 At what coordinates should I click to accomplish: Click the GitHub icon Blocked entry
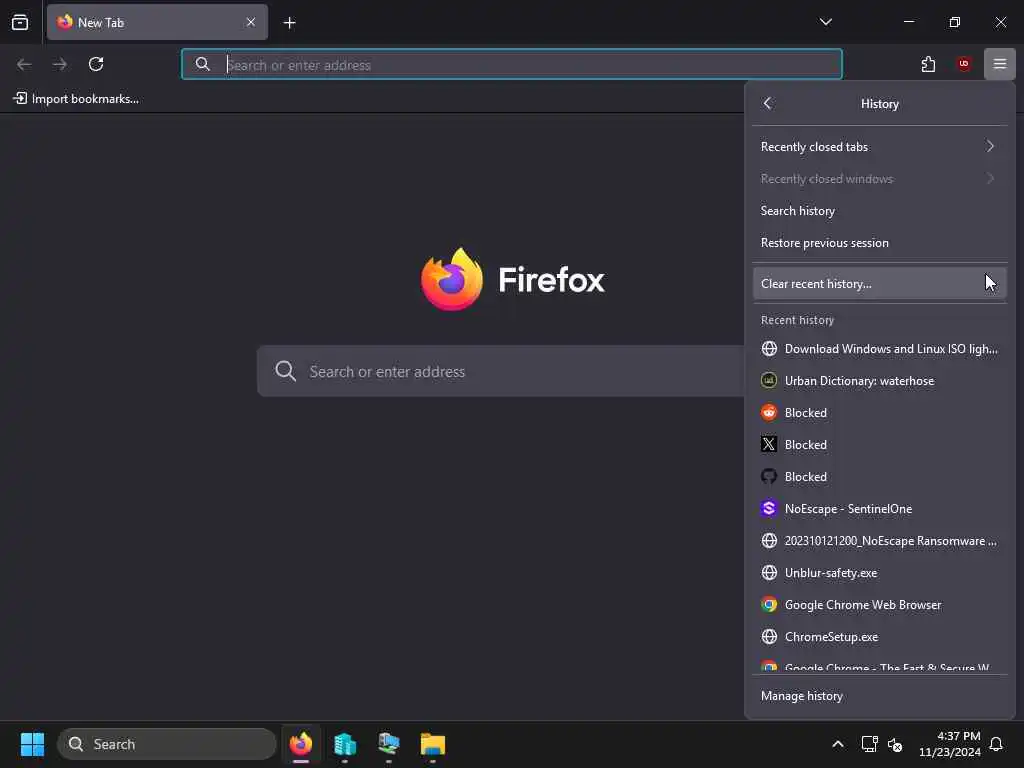point(880,477)
